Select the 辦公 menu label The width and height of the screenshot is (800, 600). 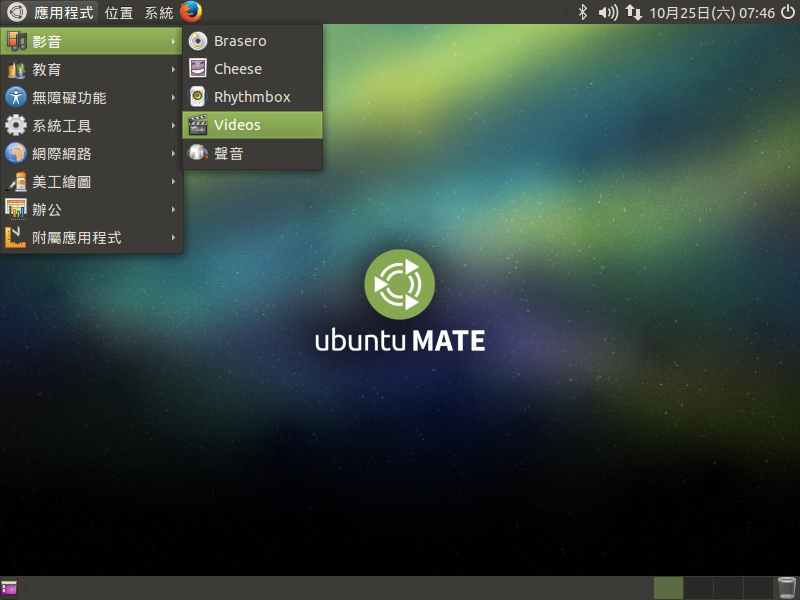click(x=47, y=210)
